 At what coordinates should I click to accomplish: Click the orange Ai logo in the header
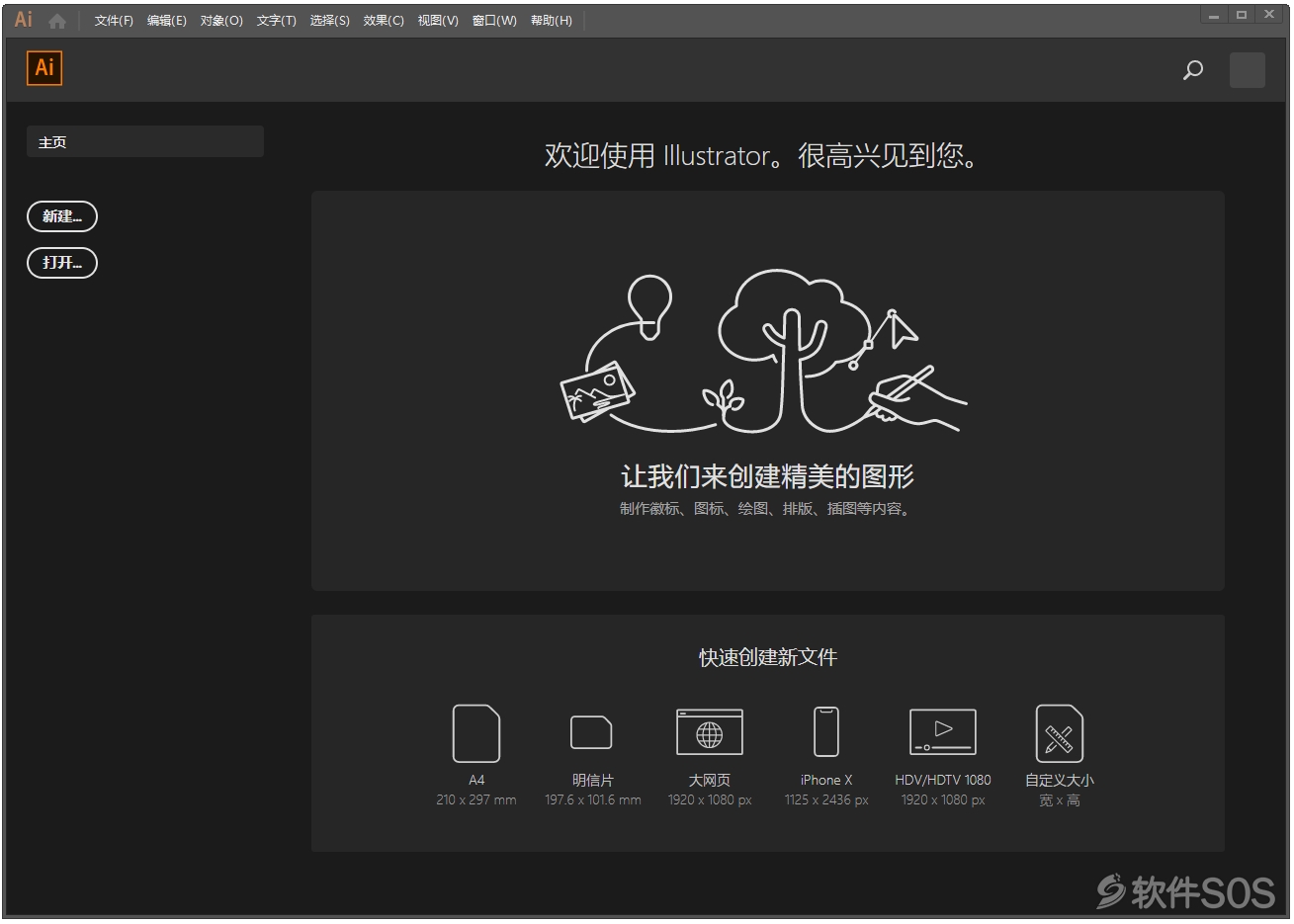44,68
